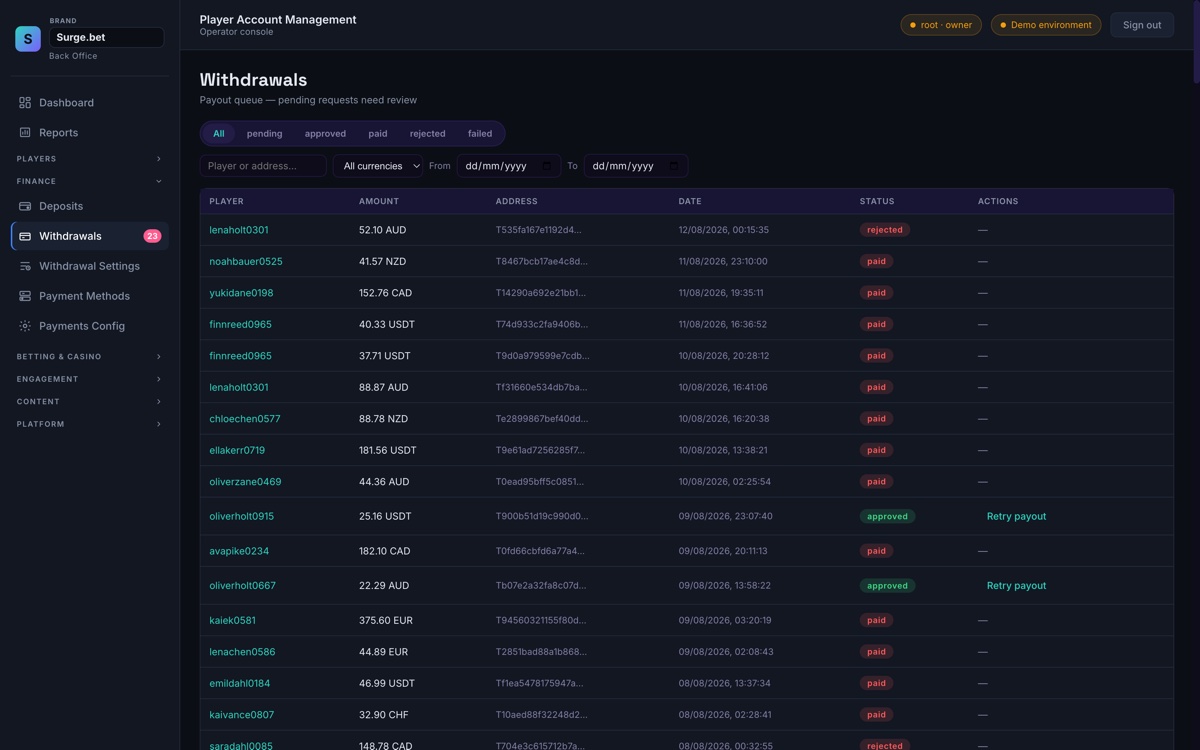The image size is (1200, 750).
Task: Click the Sign out button
Action: coord(1142,25)
